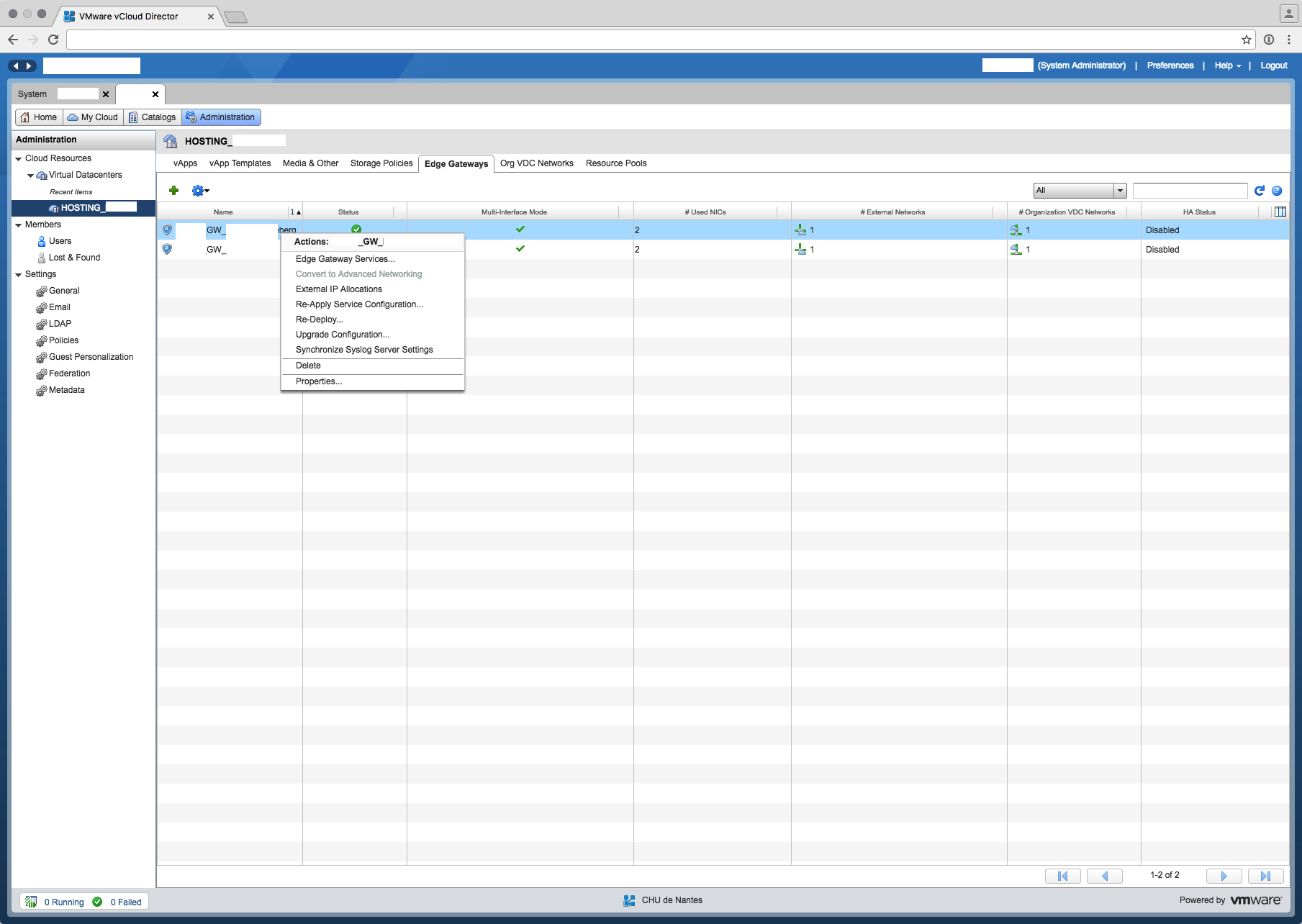Open the column chooser icon
This screenshot has width=1302, height=924.
coord(1280,212)
